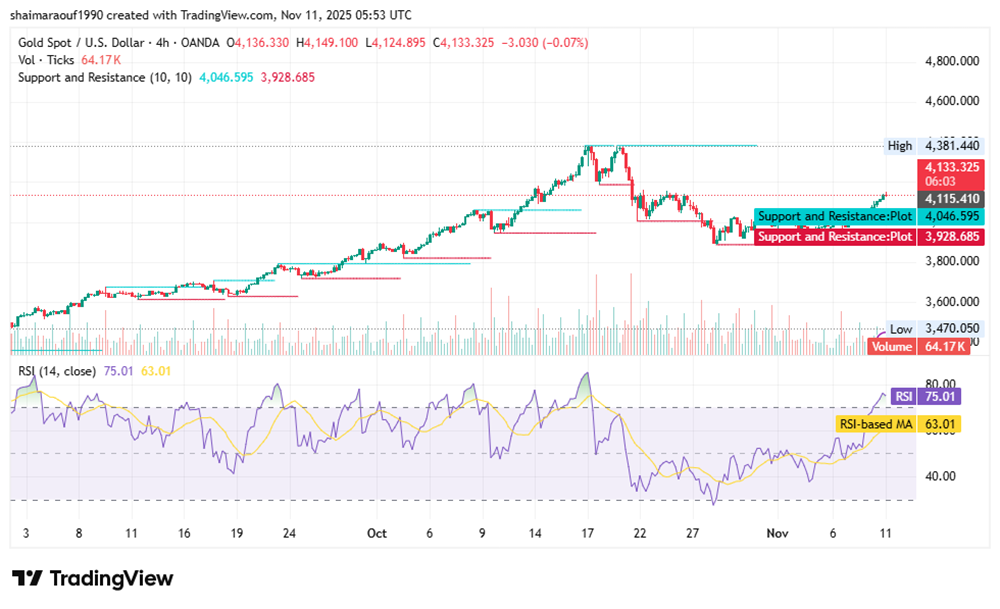Click the 80.00 level on RSI scale
The image size is (1000, 609).
(941, 382)
